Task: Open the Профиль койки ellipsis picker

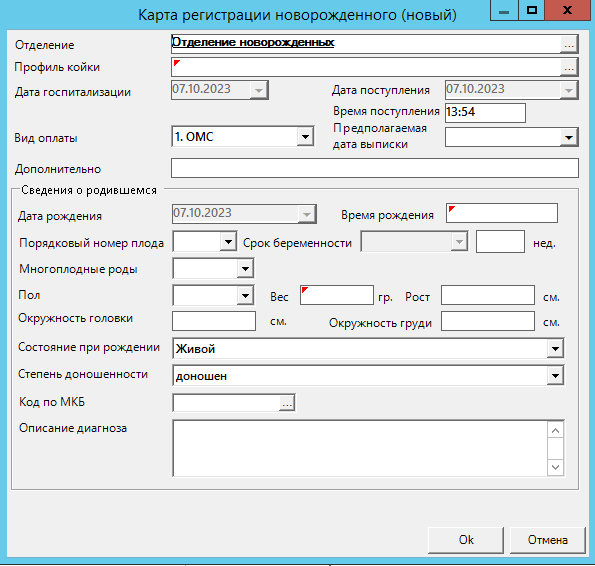Action: tap(569, 68)
